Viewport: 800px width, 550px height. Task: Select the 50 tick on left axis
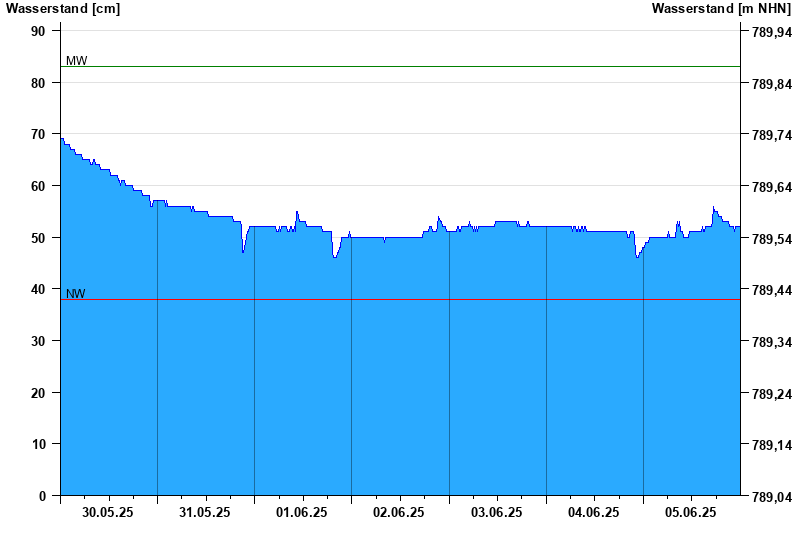38,238
